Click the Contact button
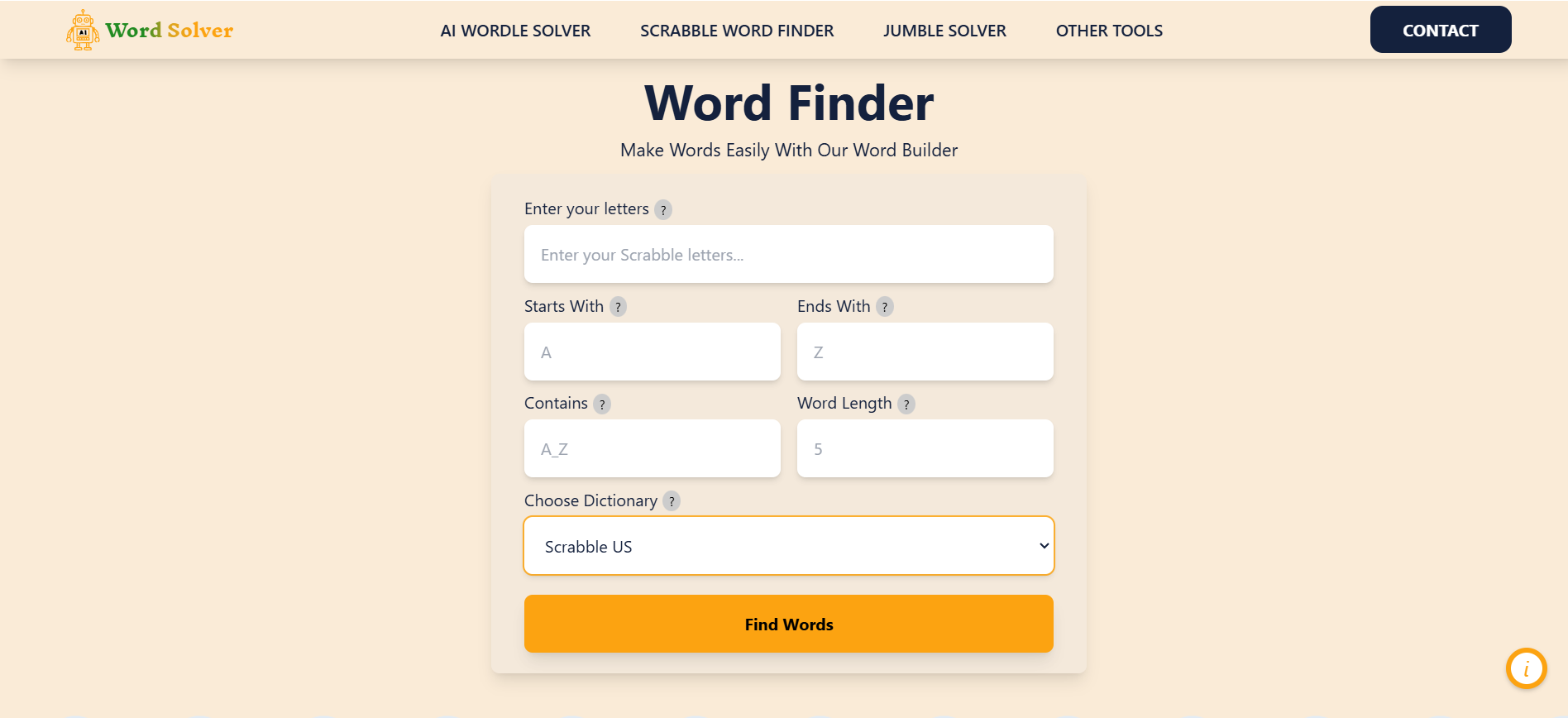1568x718 pixels. pos(1441,30)
